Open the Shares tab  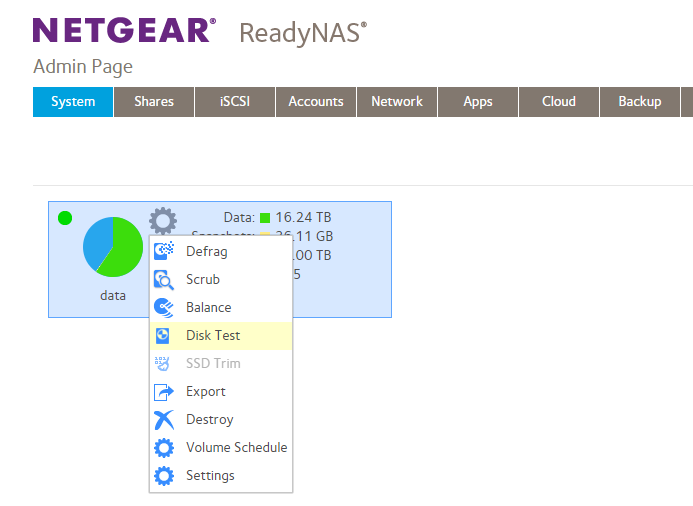pyautogui.click(x=154, y=102)
